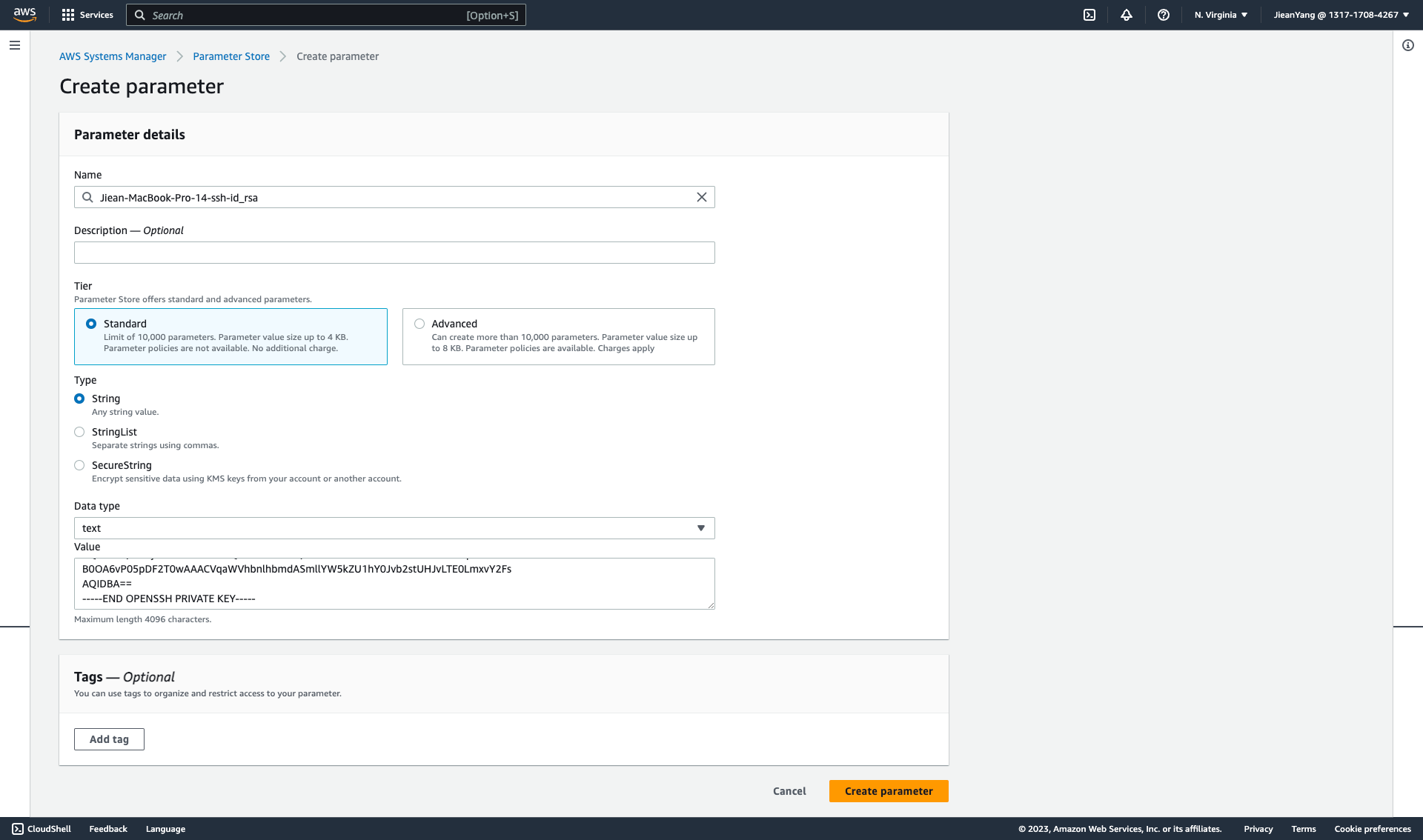
Task: Click into the Value text area
Action: coord(394,584)
